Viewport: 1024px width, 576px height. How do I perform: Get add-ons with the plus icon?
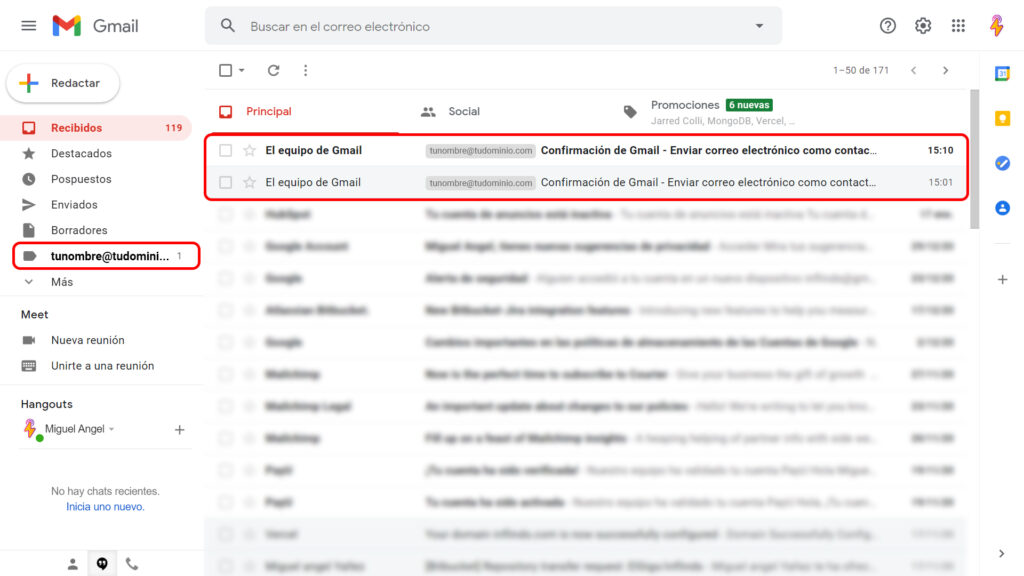pos(1002,280)
